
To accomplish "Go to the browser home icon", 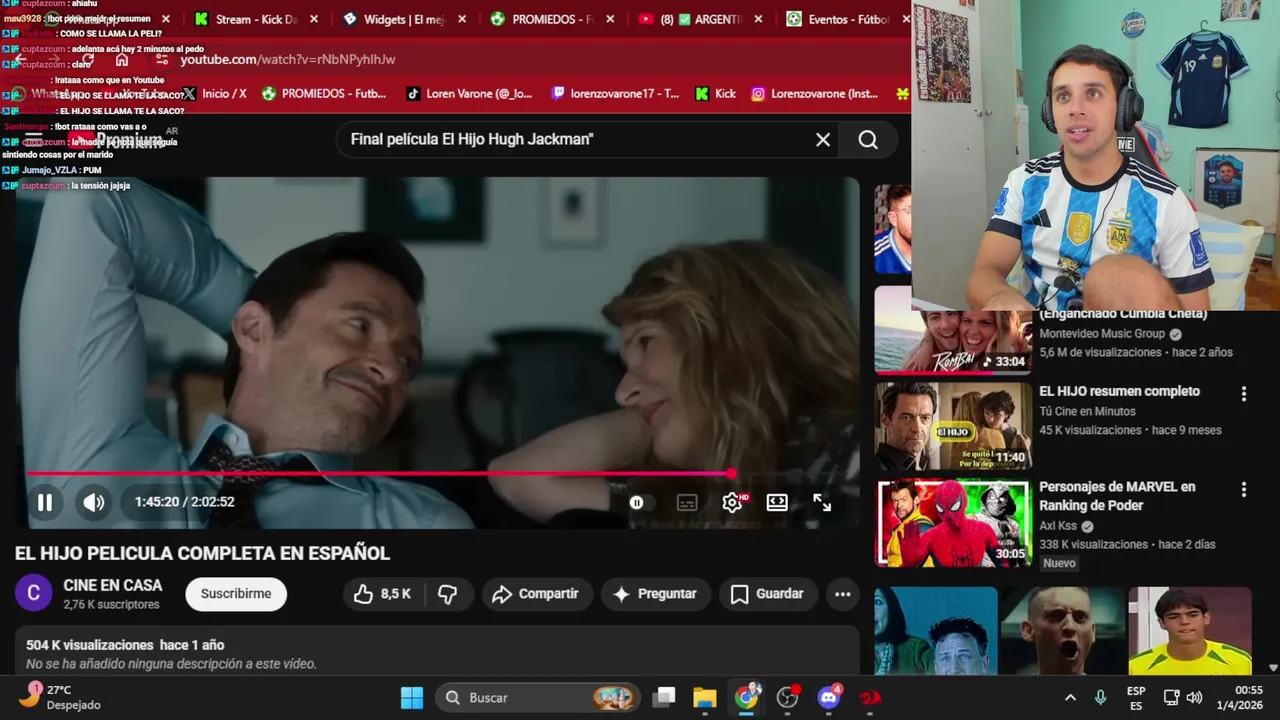I will click(122, 59).
